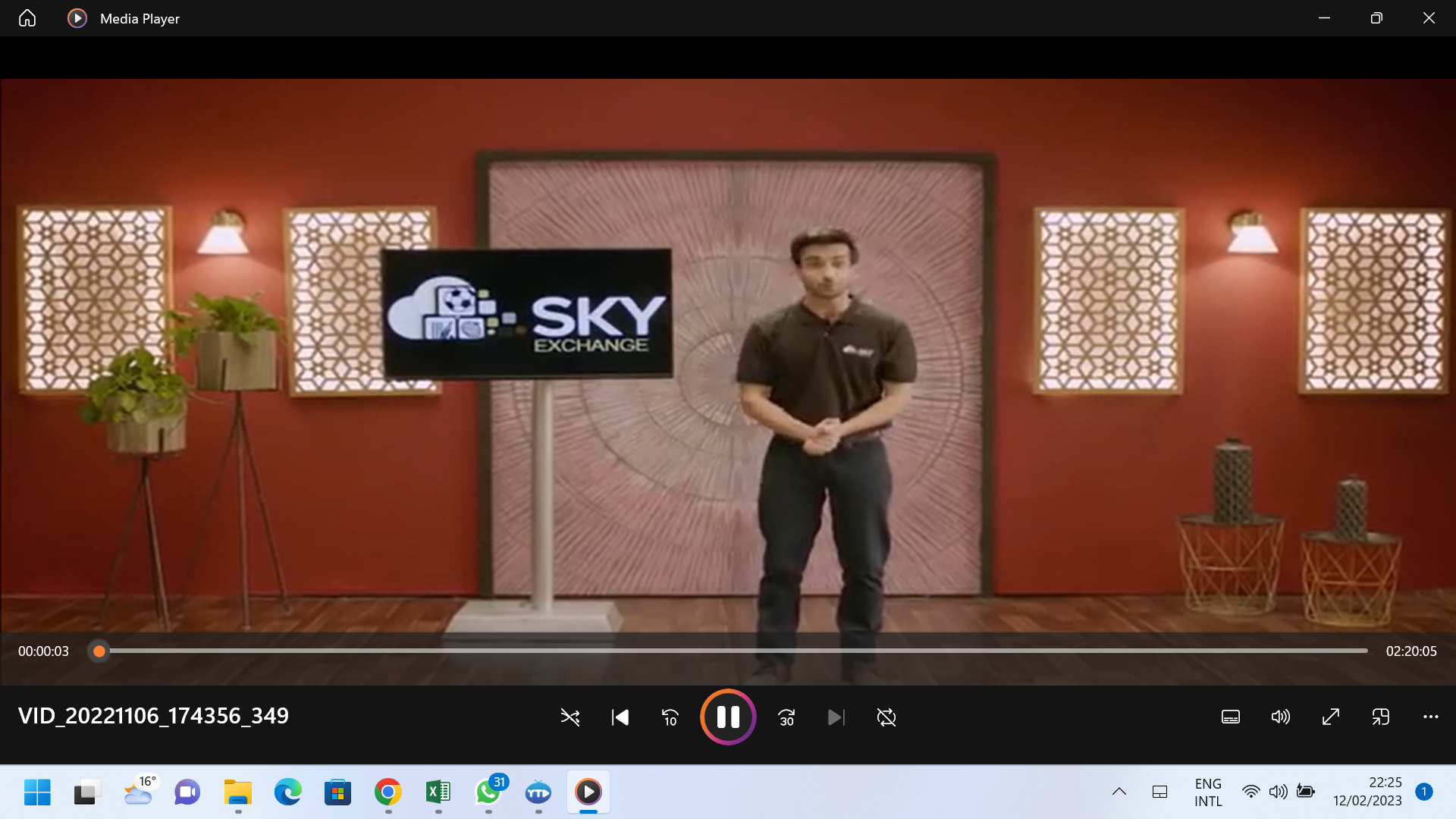Restore down the Media Player window
The width and height of the screenshot is (1456, 819).
click(x=1376, y=18)
